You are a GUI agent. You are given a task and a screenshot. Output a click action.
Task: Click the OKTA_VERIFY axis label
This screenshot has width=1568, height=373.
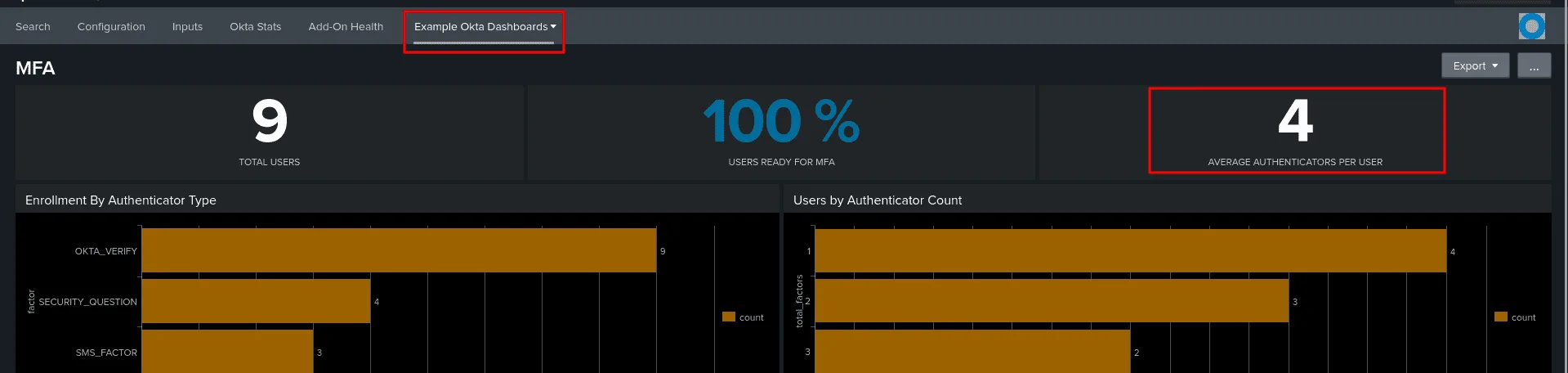(105, 251)
